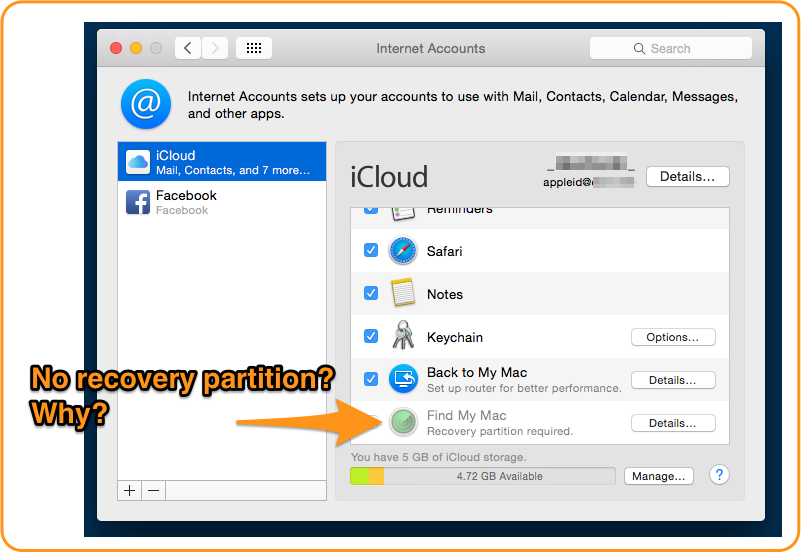Select the Facebook account in the sidebar

coord(222,202)
